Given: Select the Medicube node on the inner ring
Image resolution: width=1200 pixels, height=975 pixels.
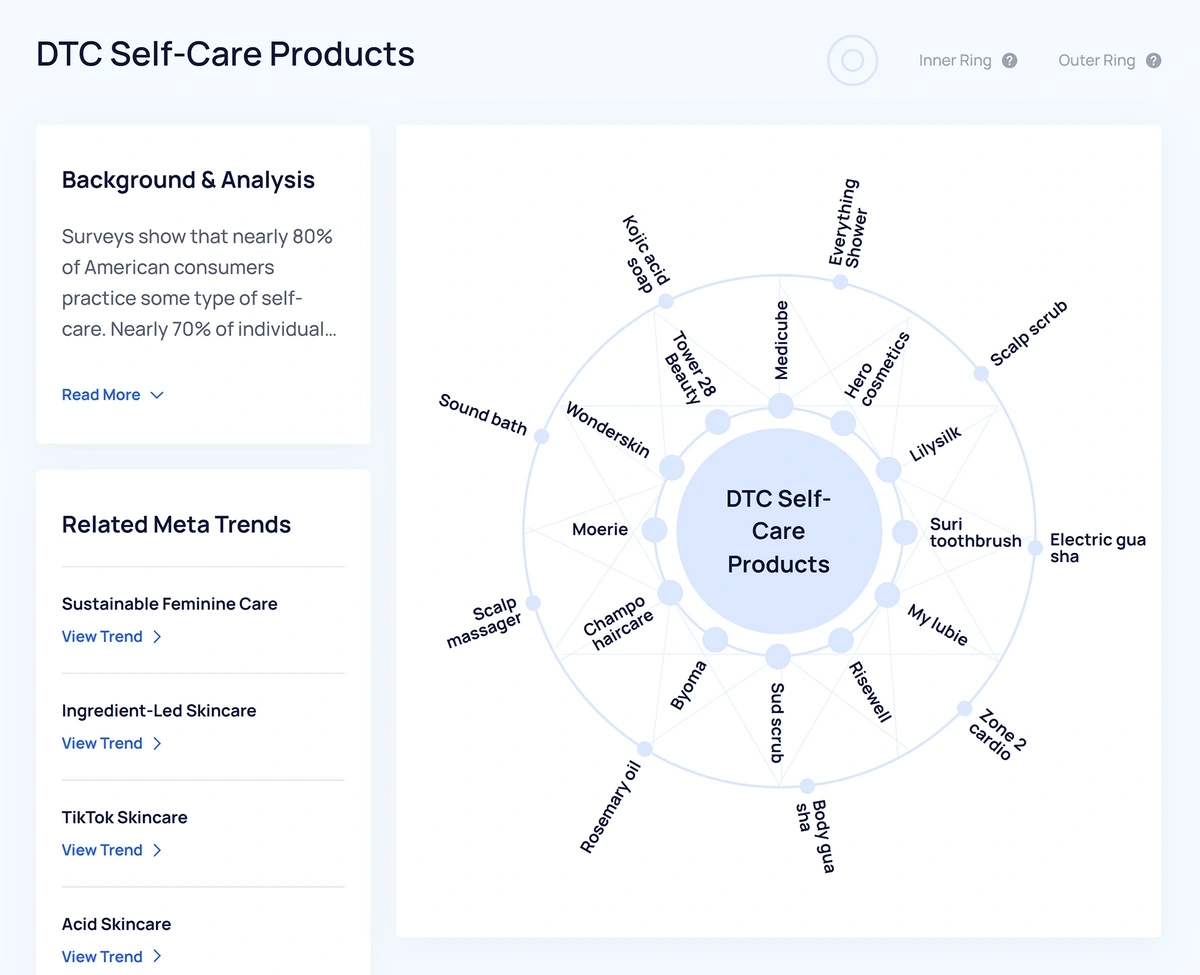Looking at the screenshot, I should click(x=779, y=405).
